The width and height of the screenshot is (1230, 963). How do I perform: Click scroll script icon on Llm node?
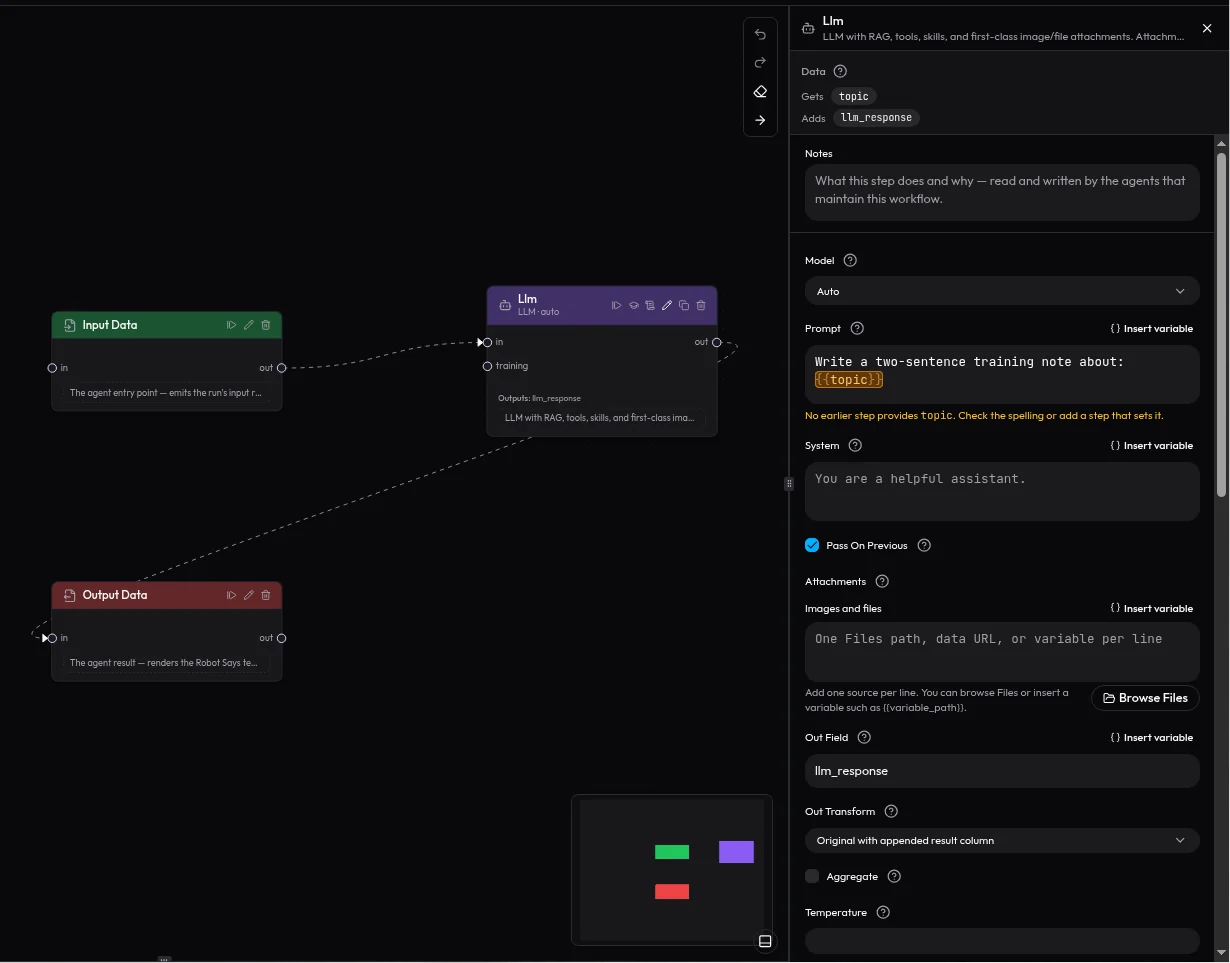pos(650,305)
